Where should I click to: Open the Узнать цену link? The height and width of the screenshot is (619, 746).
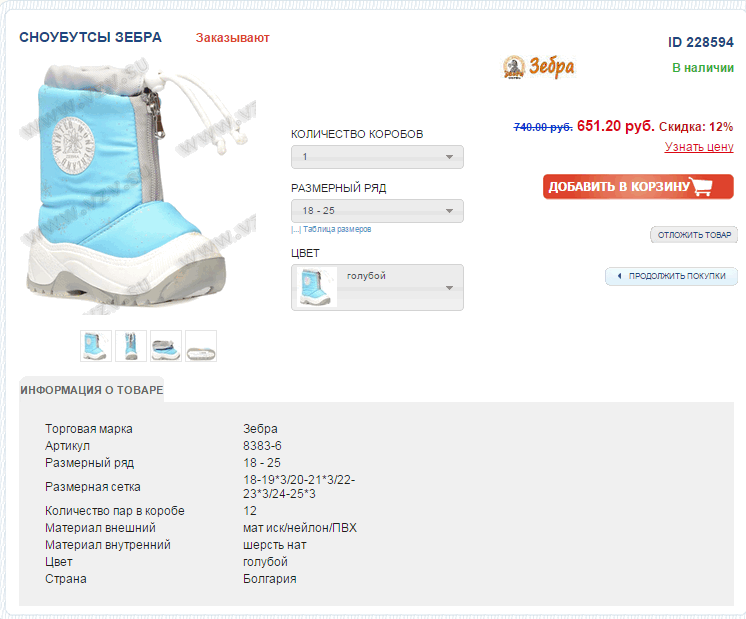click(x=699, y=147)
